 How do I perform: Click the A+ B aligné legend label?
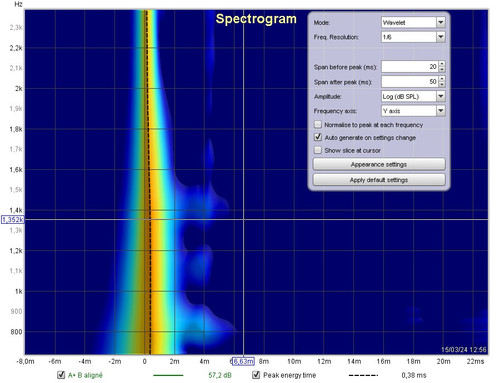point(85,375)
